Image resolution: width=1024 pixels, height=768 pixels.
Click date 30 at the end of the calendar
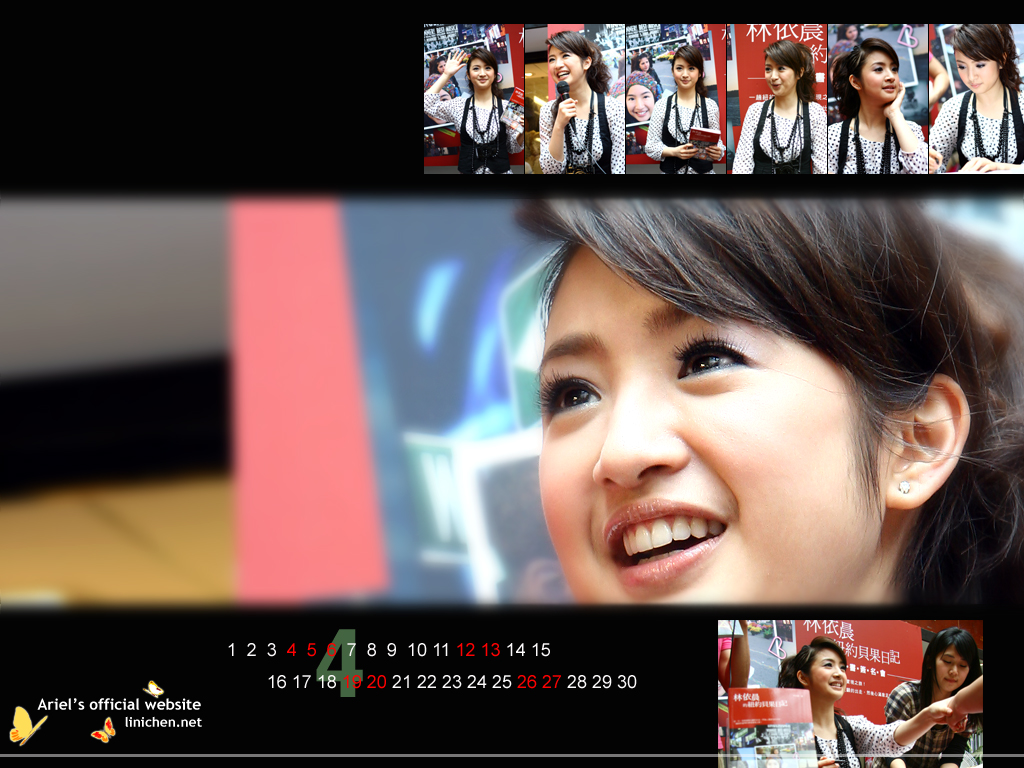click(x=627, y=682)
